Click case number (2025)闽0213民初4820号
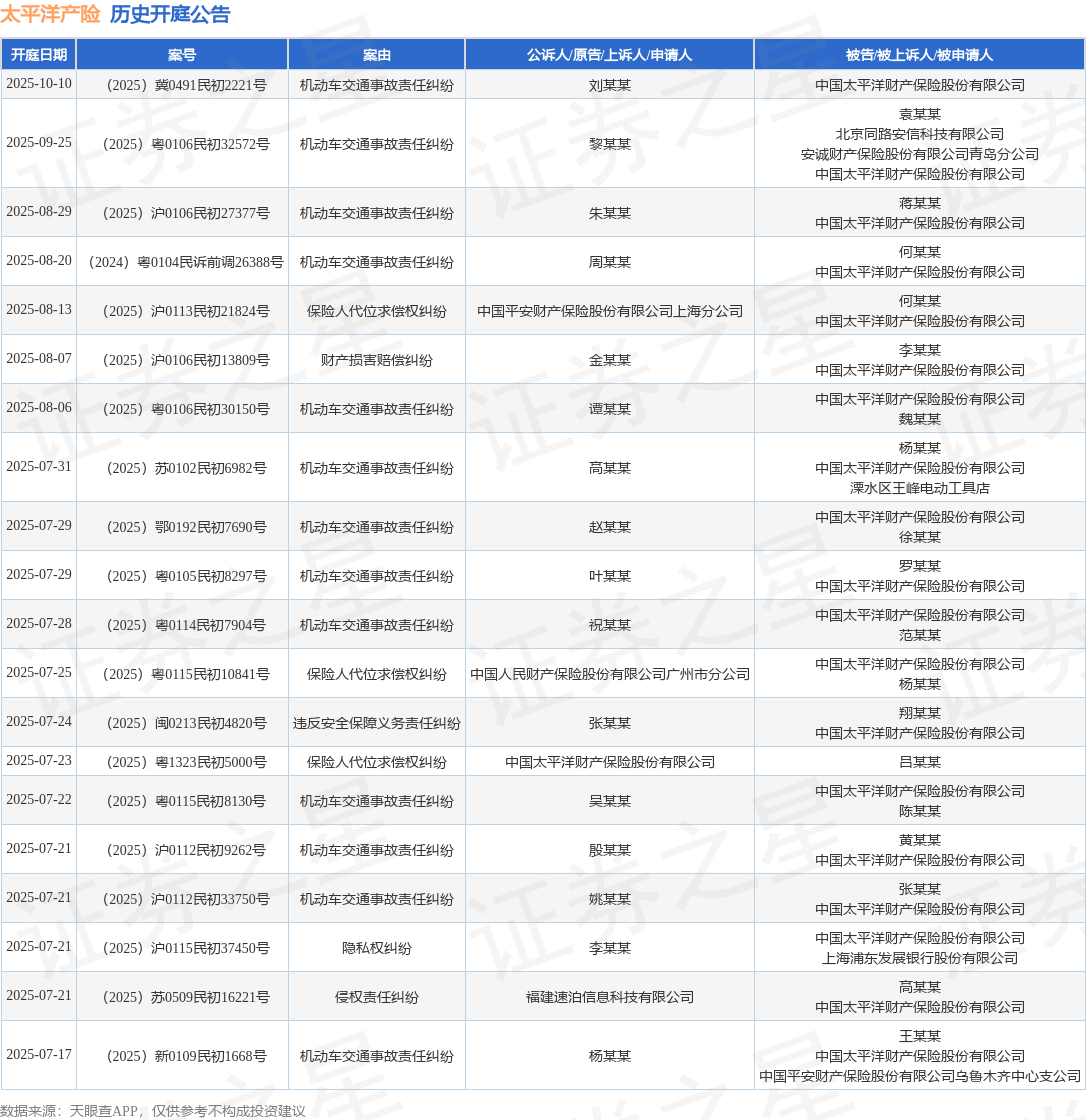Viewport: 1086px width, 1120px height. [x=186, y=723]
